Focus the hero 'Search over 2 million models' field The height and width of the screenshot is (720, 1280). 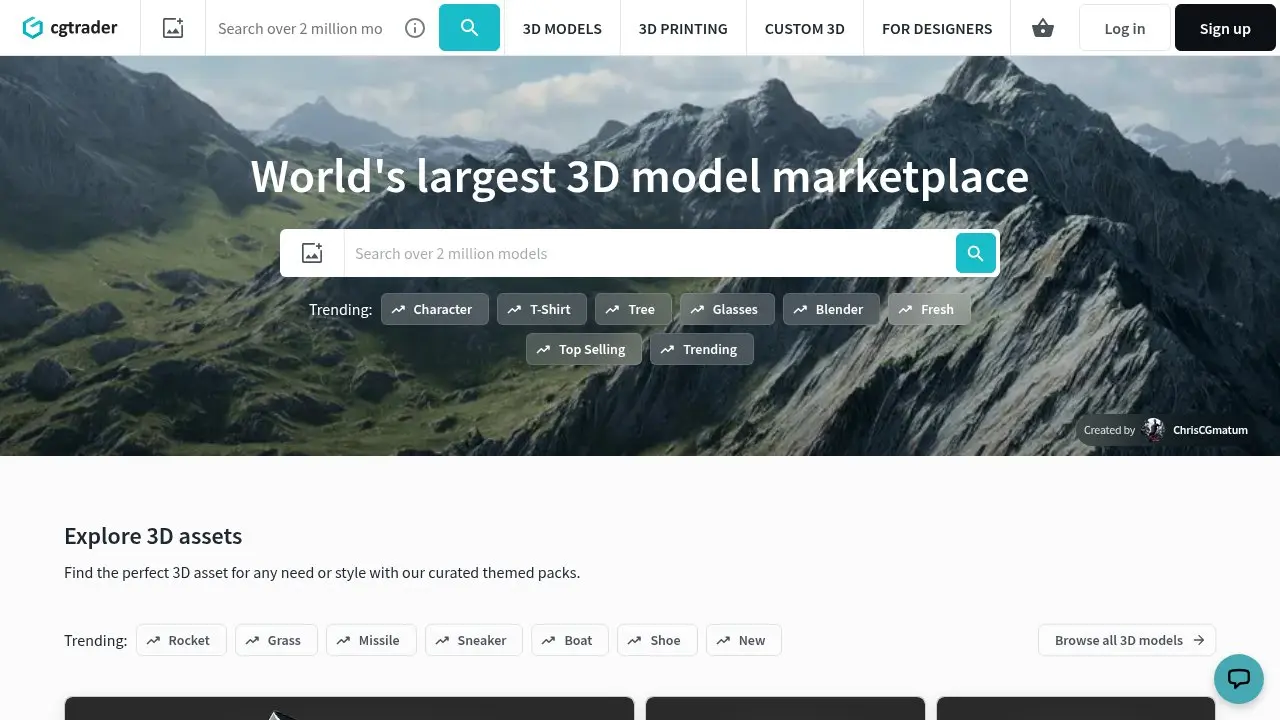(x=650, y=253)
